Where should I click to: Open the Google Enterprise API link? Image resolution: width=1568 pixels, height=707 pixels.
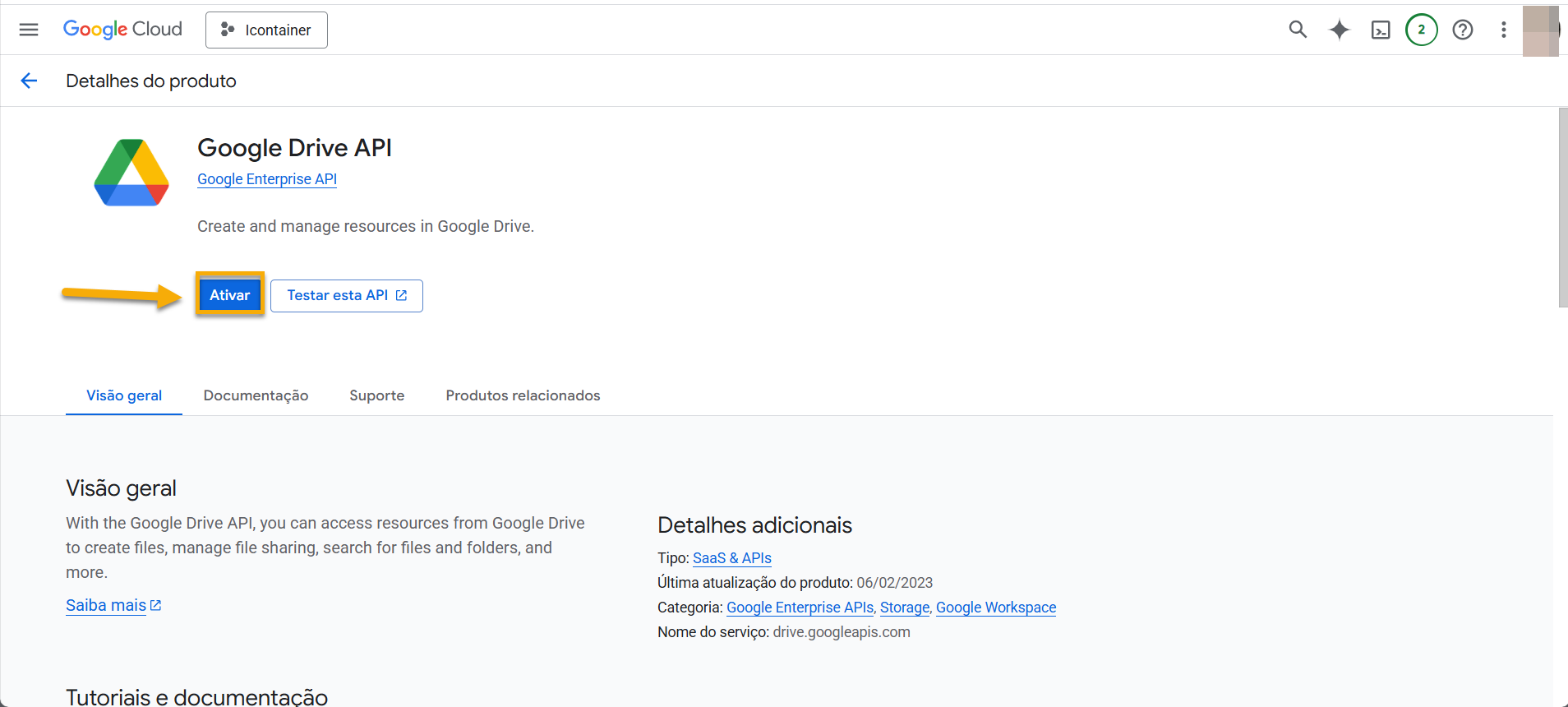coord(267,179)
